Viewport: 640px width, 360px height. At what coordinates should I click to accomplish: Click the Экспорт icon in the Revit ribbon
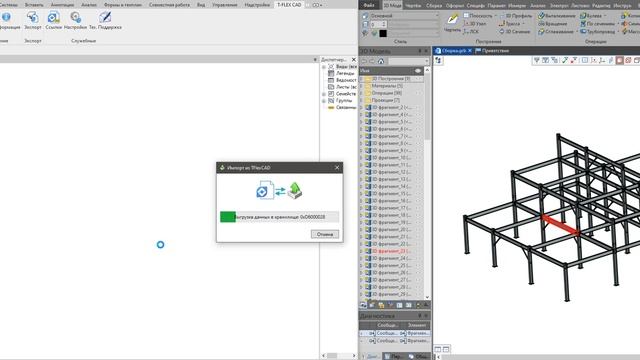pos(33,18)
